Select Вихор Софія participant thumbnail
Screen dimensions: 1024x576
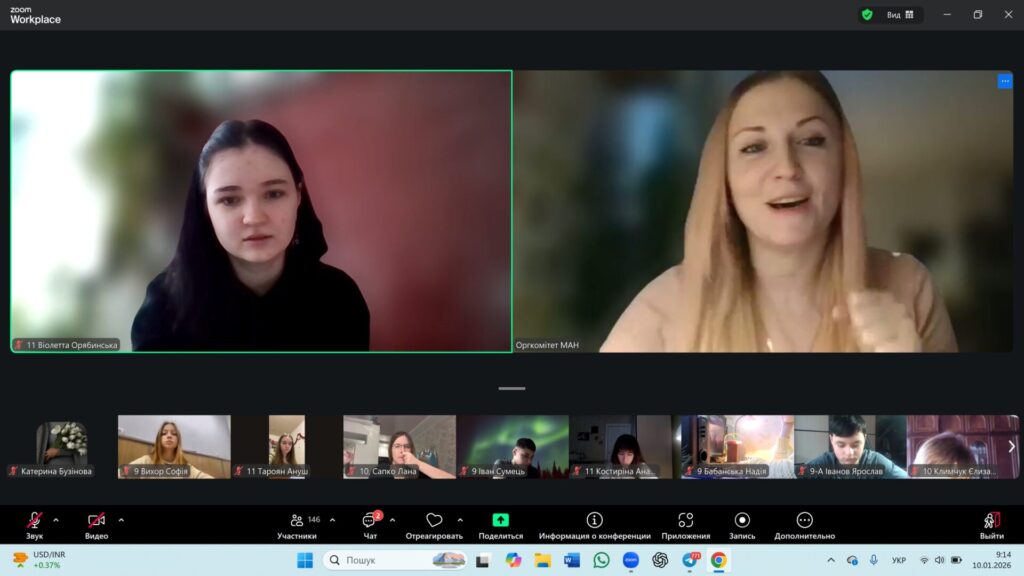[x=173, y=446]
